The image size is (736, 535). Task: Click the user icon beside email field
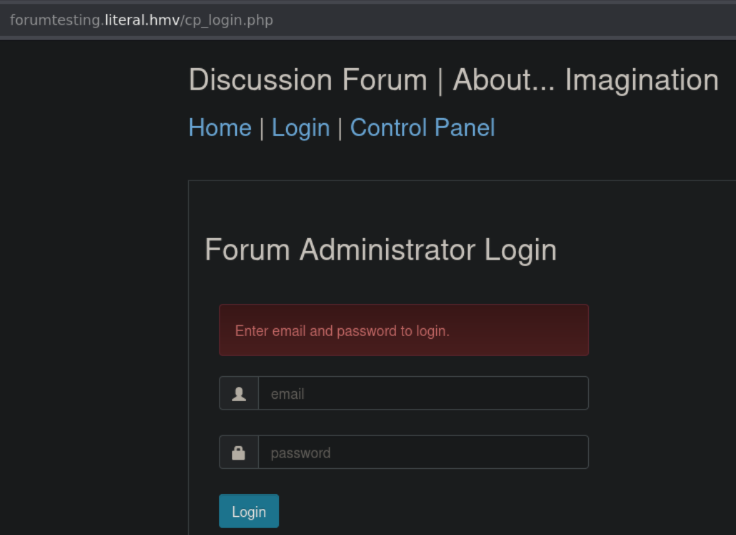click(239, 394)
